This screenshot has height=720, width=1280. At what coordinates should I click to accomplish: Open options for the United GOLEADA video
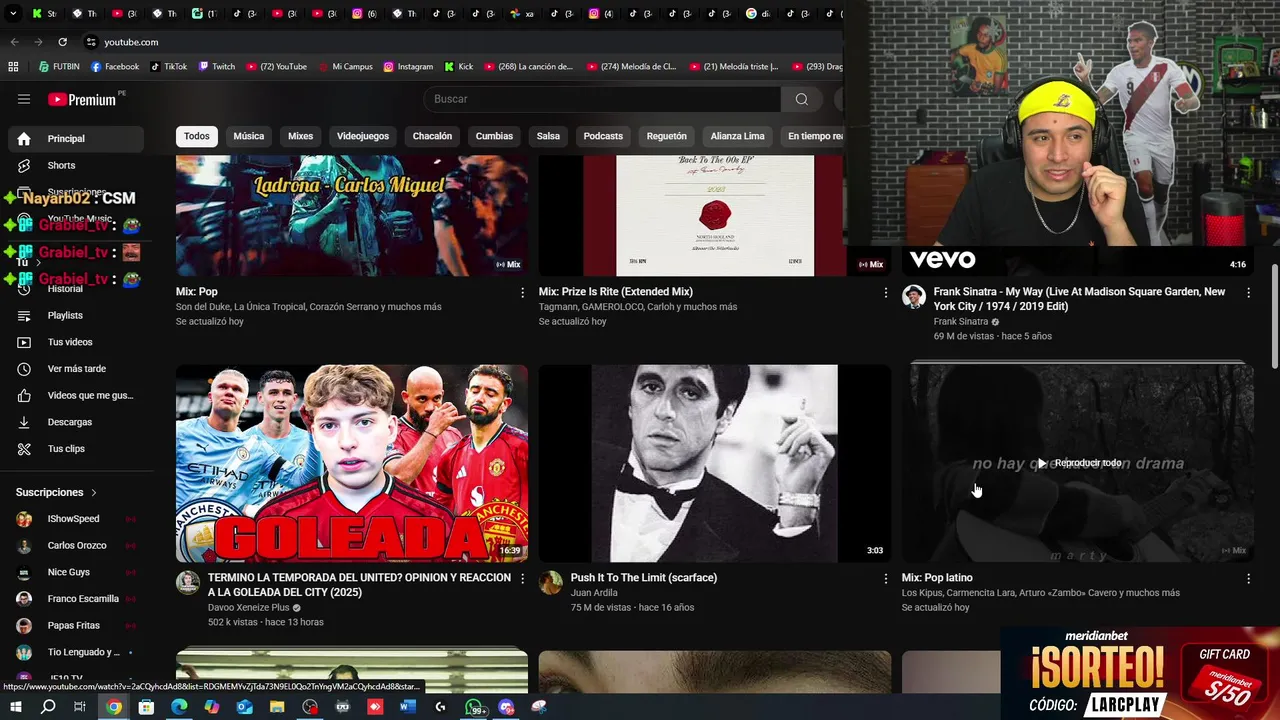pos(522,579)
